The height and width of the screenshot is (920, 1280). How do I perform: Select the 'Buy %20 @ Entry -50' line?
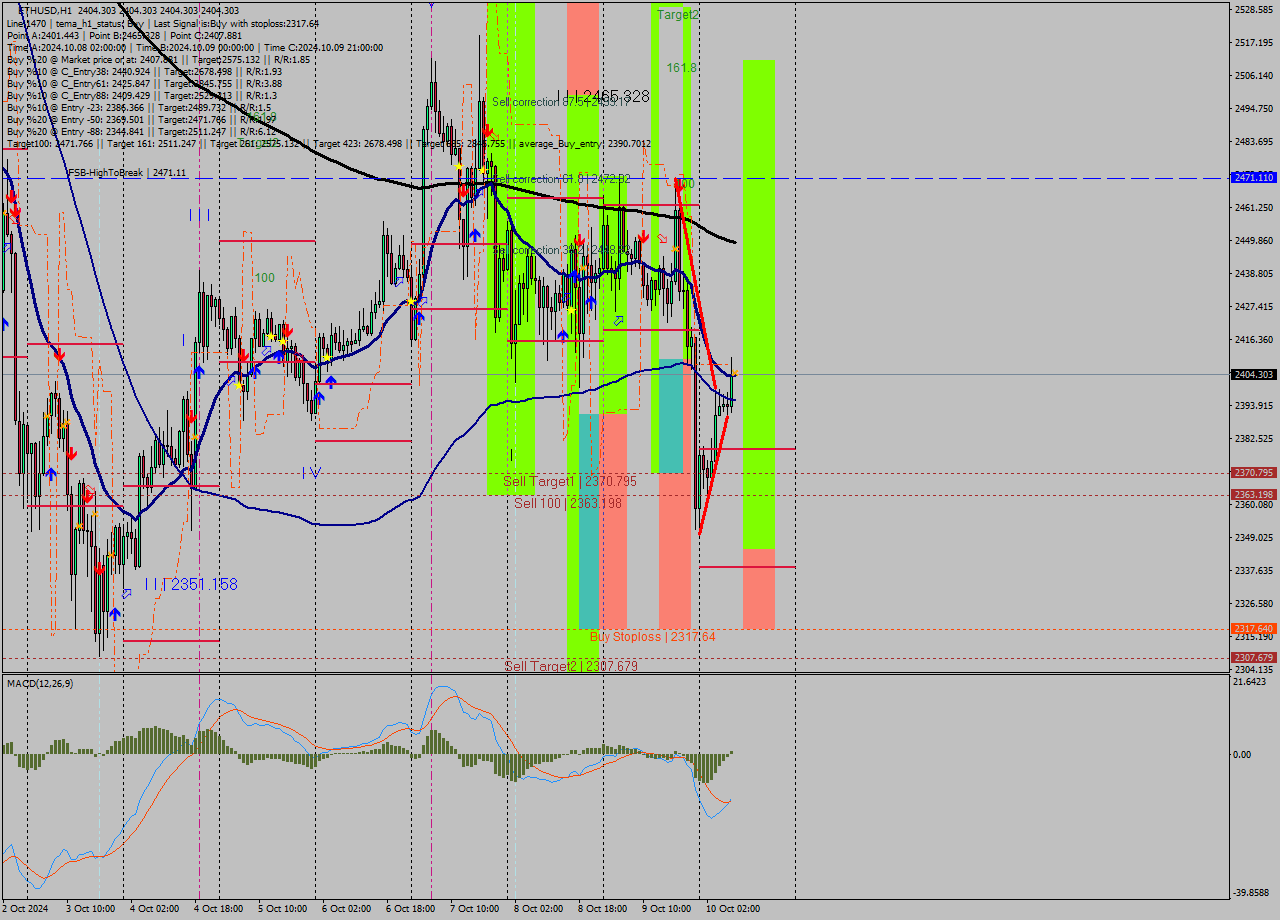point(141,120)
